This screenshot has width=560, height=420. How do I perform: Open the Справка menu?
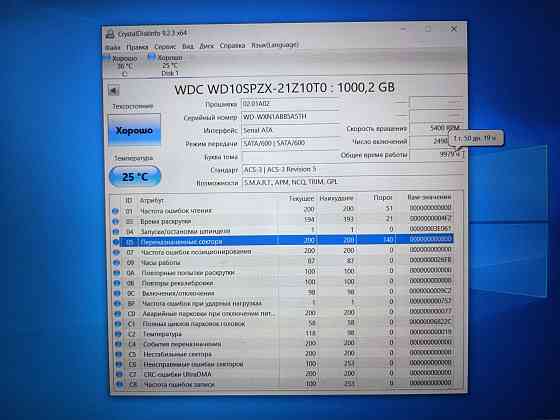(232, 46)
